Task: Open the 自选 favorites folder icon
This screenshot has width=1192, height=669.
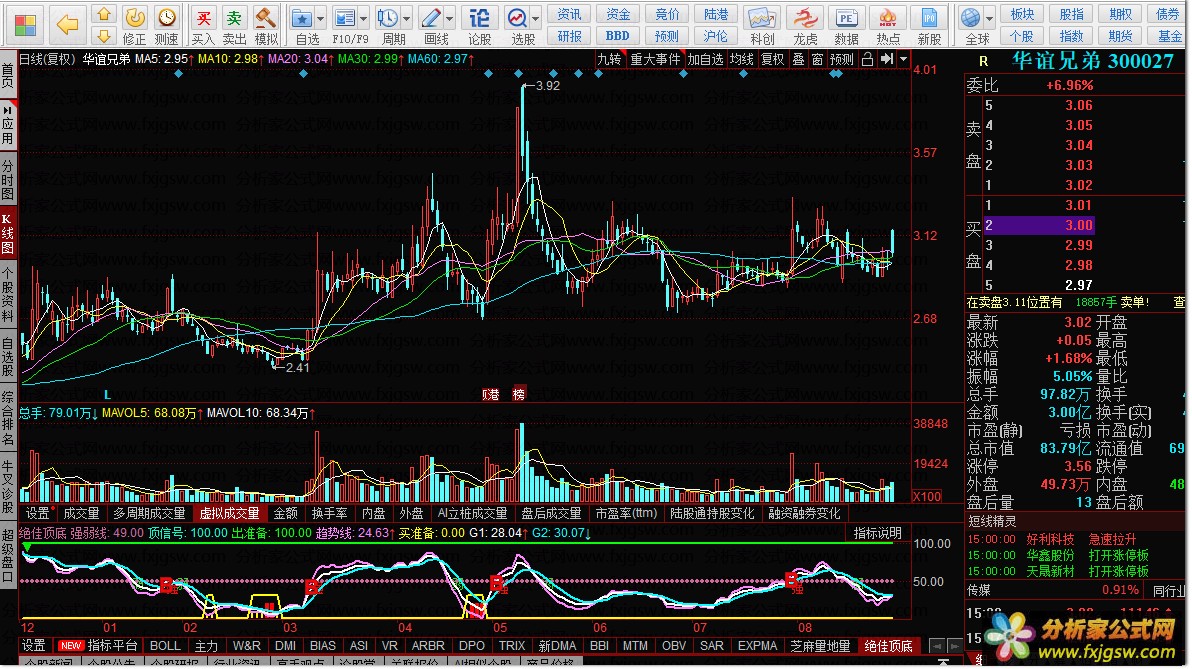Action: [303, 26]
